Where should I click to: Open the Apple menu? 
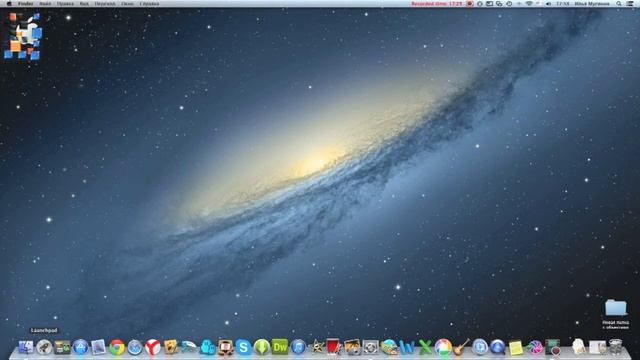(9, 4)
